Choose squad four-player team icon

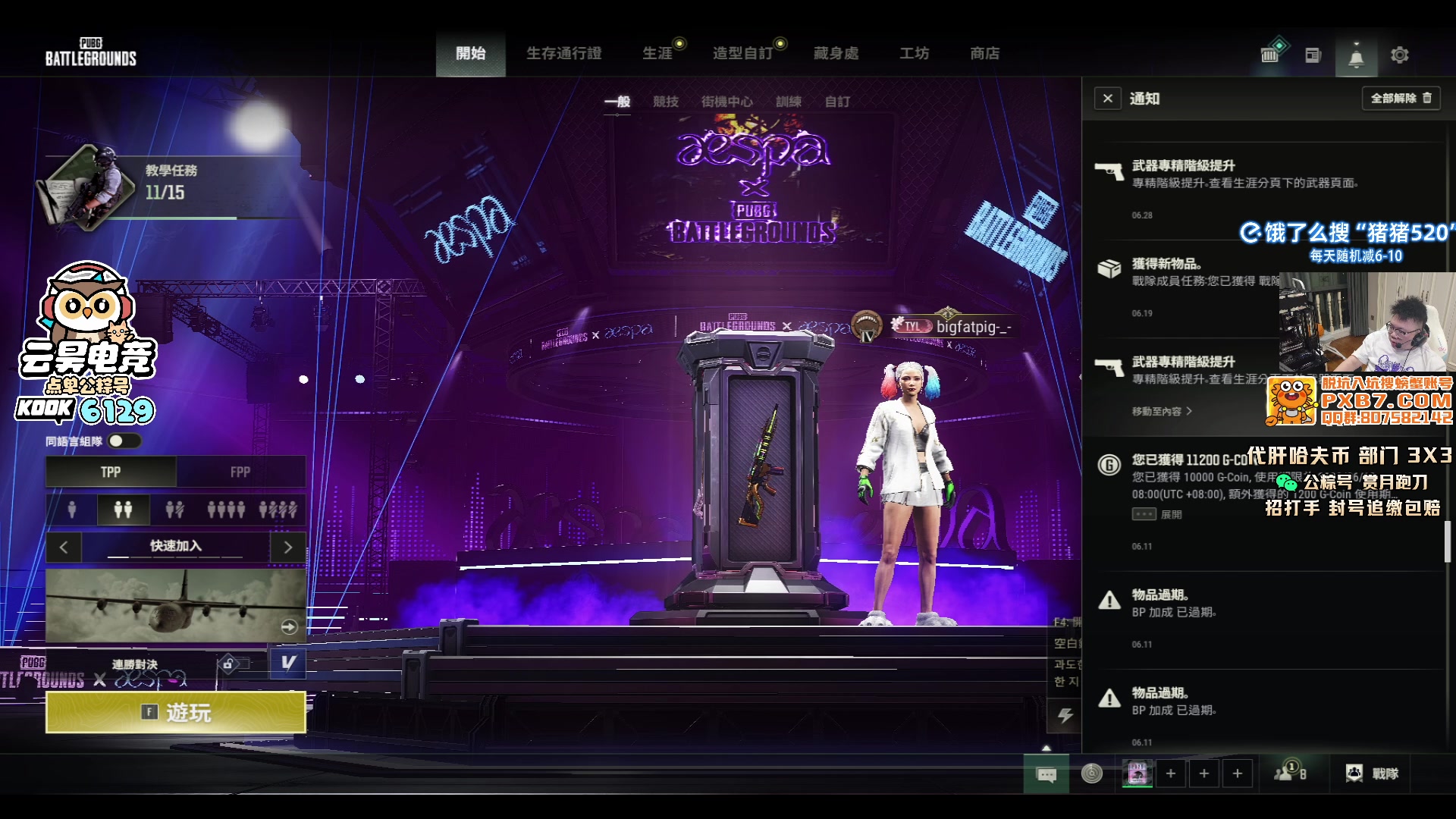[x=226, y=509]
